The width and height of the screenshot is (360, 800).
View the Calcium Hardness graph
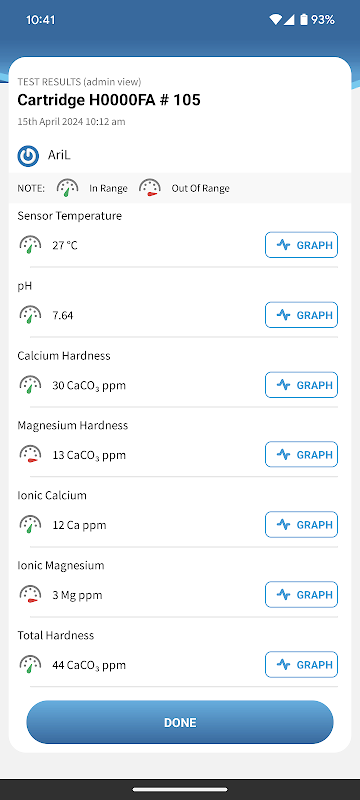[301, 385]
